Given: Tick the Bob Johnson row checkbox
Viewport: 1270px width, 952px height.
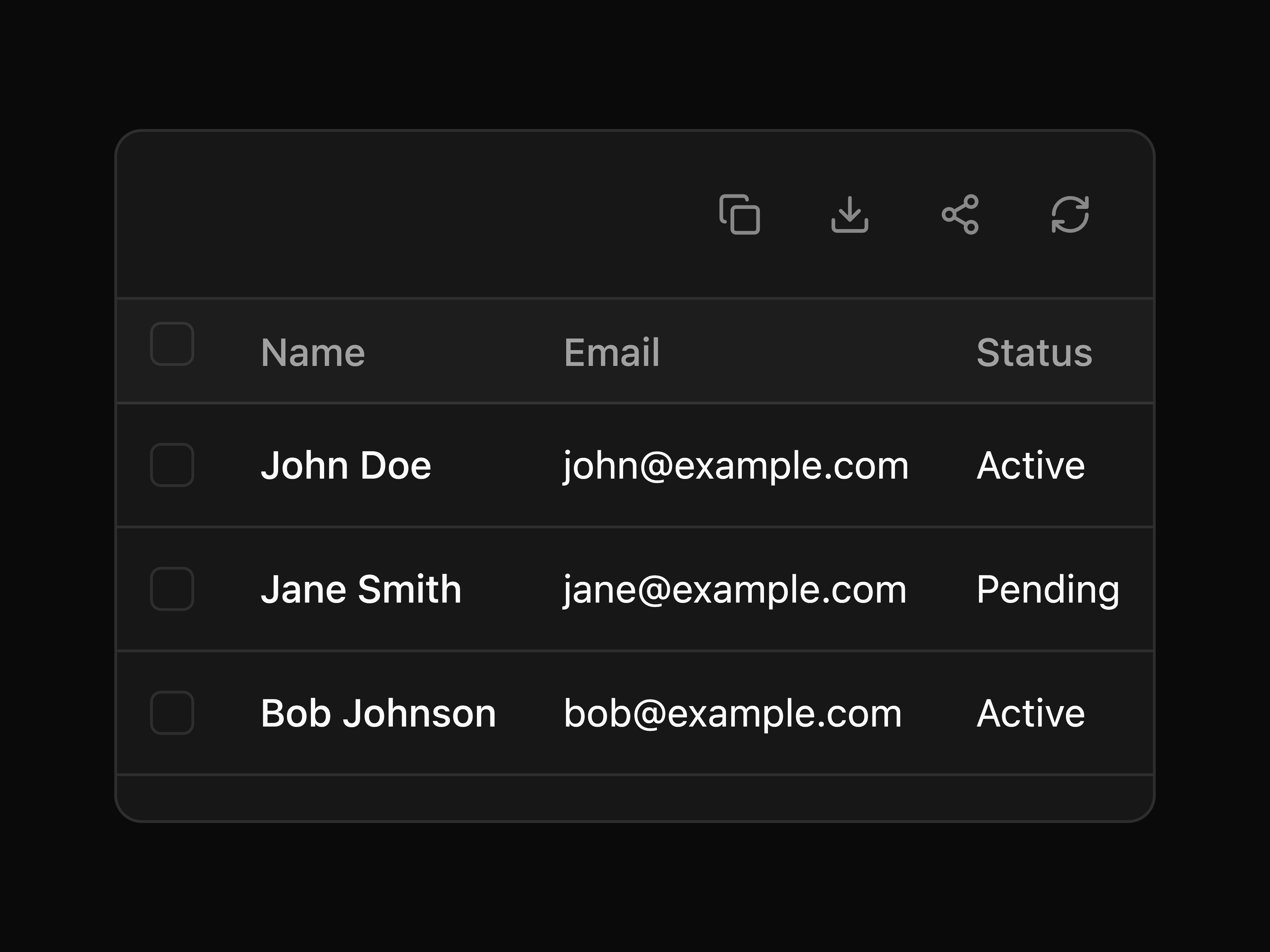Looking at the screenshot, I should [x=172, y=713].
